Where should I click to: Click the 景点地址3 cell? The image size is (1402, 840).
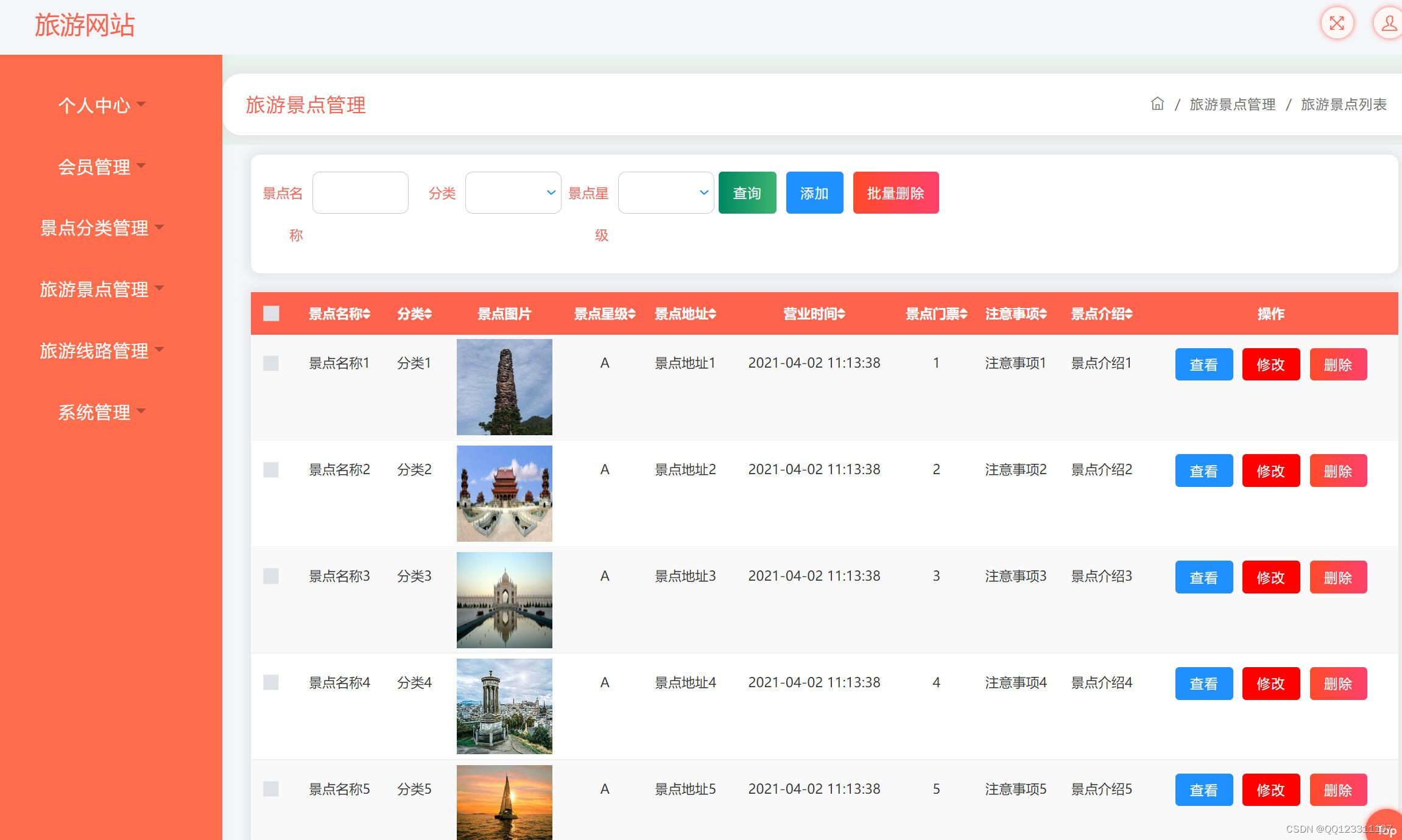pyautogui.click(x=685, y=576)
